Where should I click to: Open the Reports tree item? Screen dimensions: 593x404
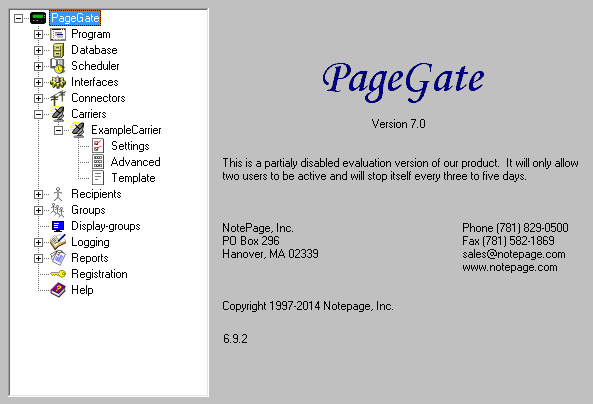pos(90,258)
